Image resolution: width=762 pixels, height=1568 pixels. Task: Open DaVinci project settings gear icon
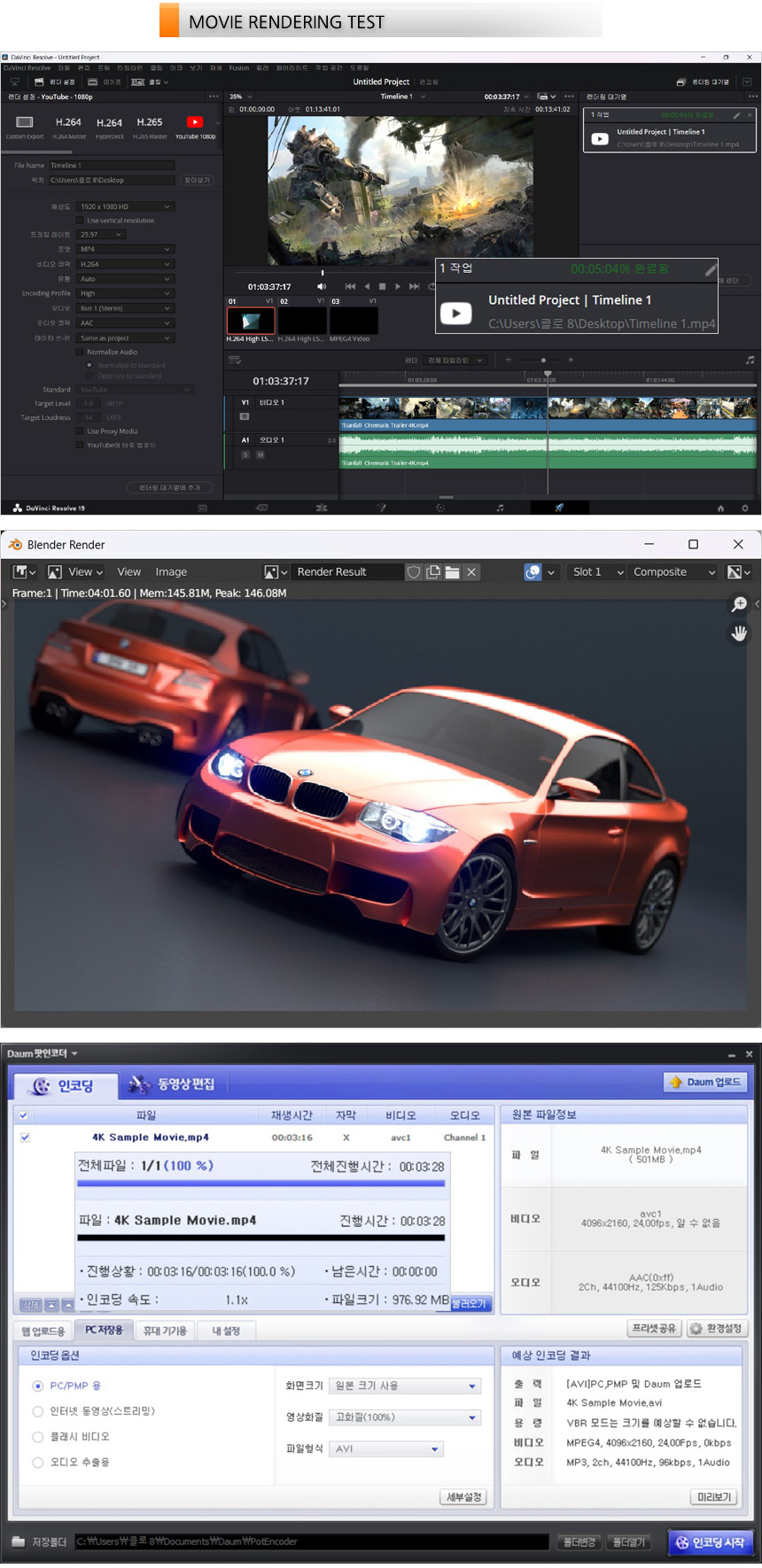744,508
